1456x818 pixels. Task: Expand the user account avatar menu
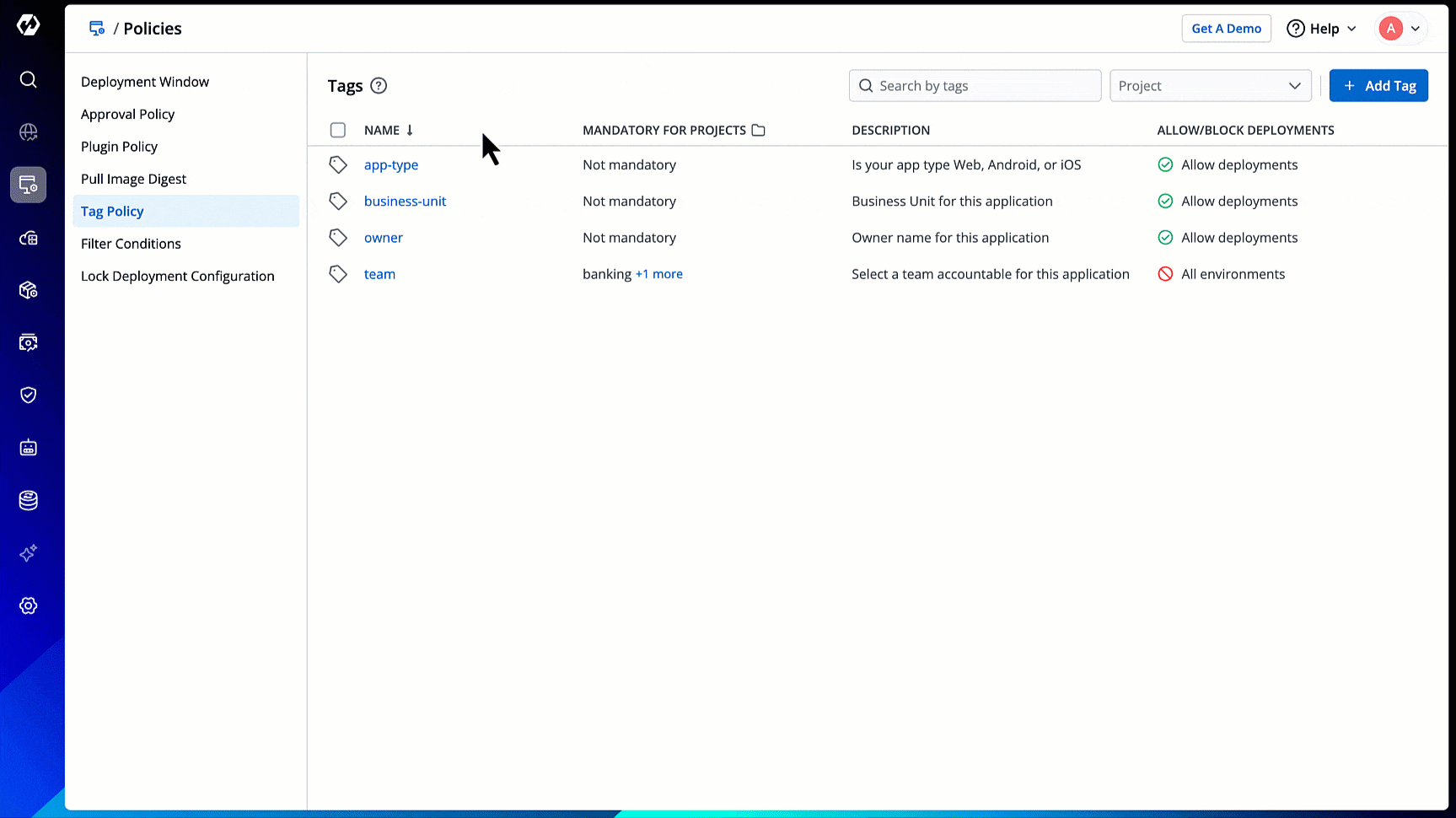(x=1400, y=29)
